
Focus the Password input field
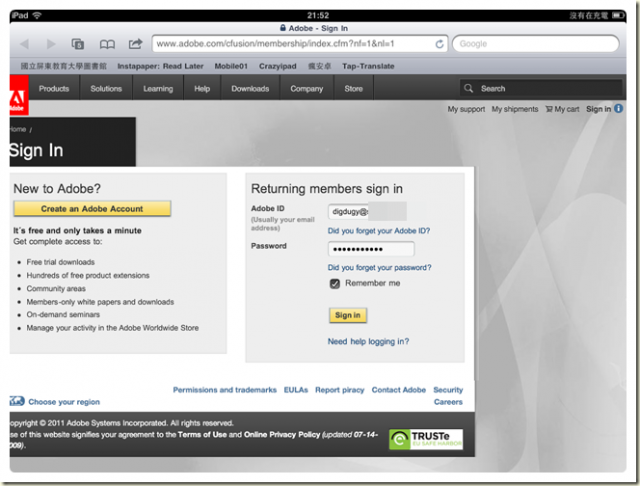pyautogui.click(x=371, y=249)
